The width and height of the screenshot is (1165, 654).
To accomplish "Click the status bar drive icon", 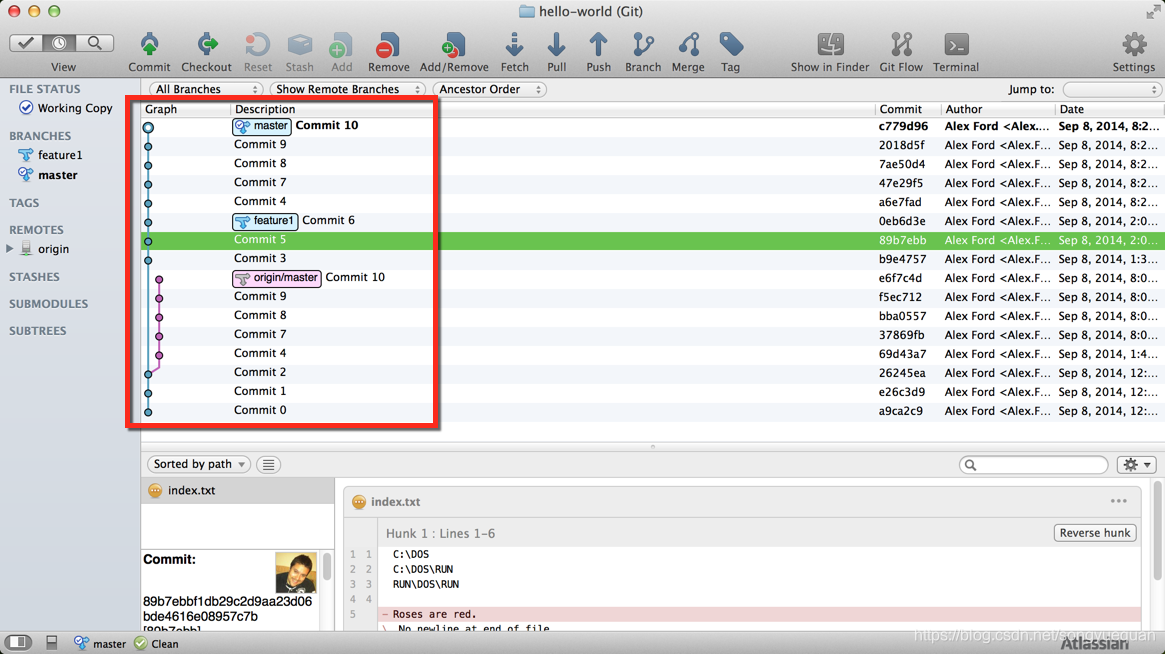I will tap(52, 642).
